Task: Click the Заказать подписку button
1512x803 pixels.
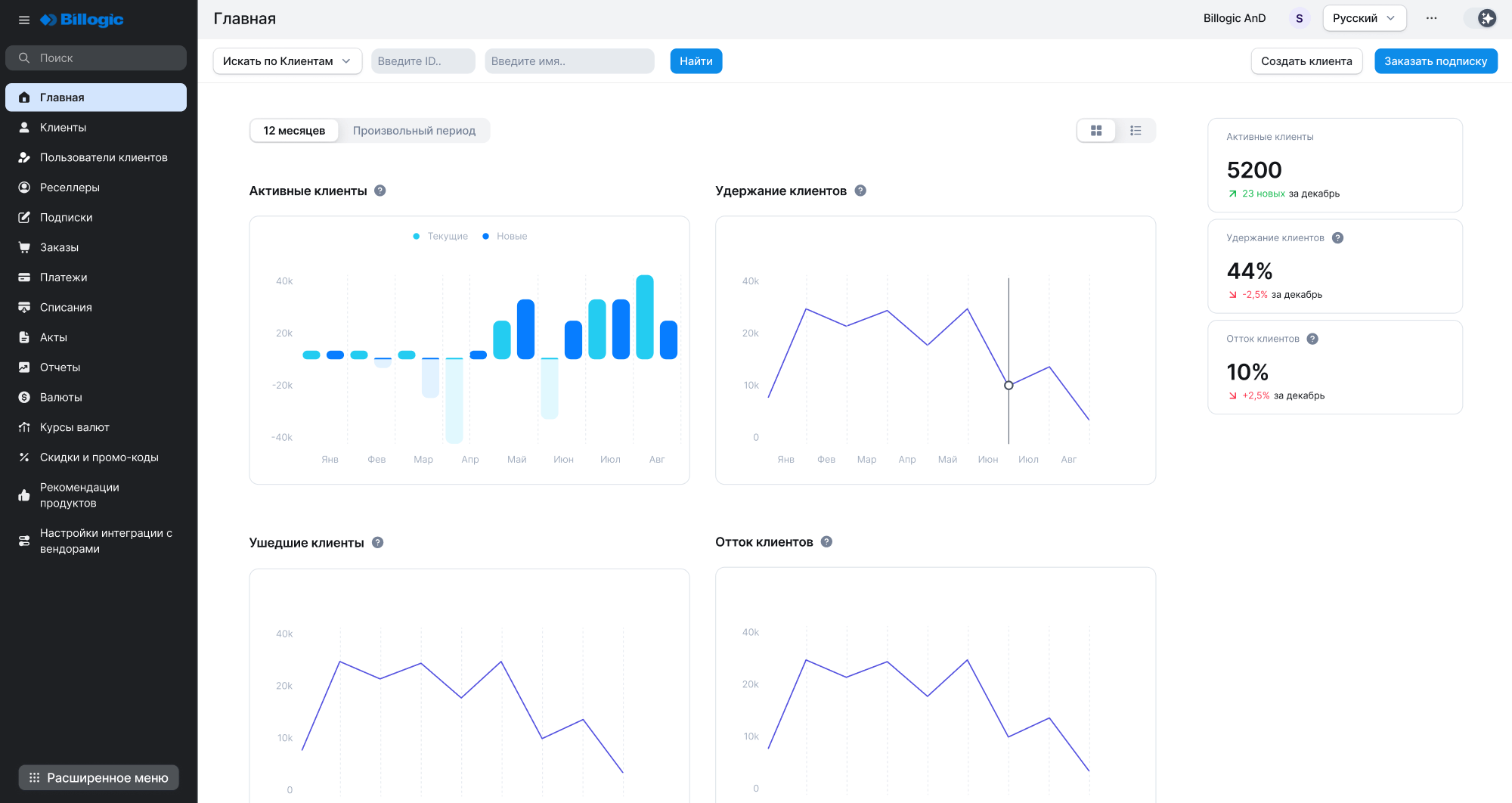Action: 1436,61
